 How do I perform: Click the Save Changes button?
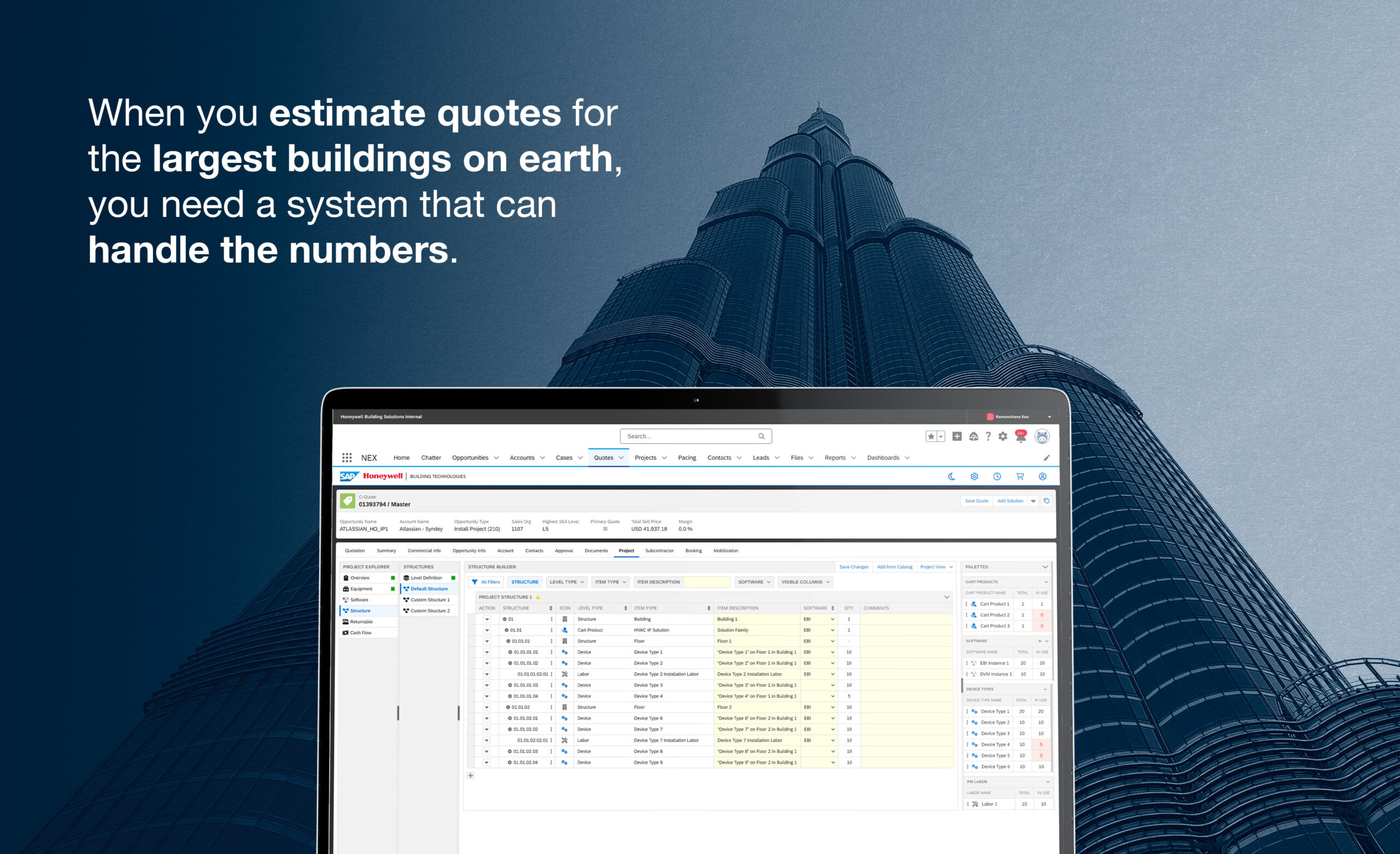tap(854, 566)
